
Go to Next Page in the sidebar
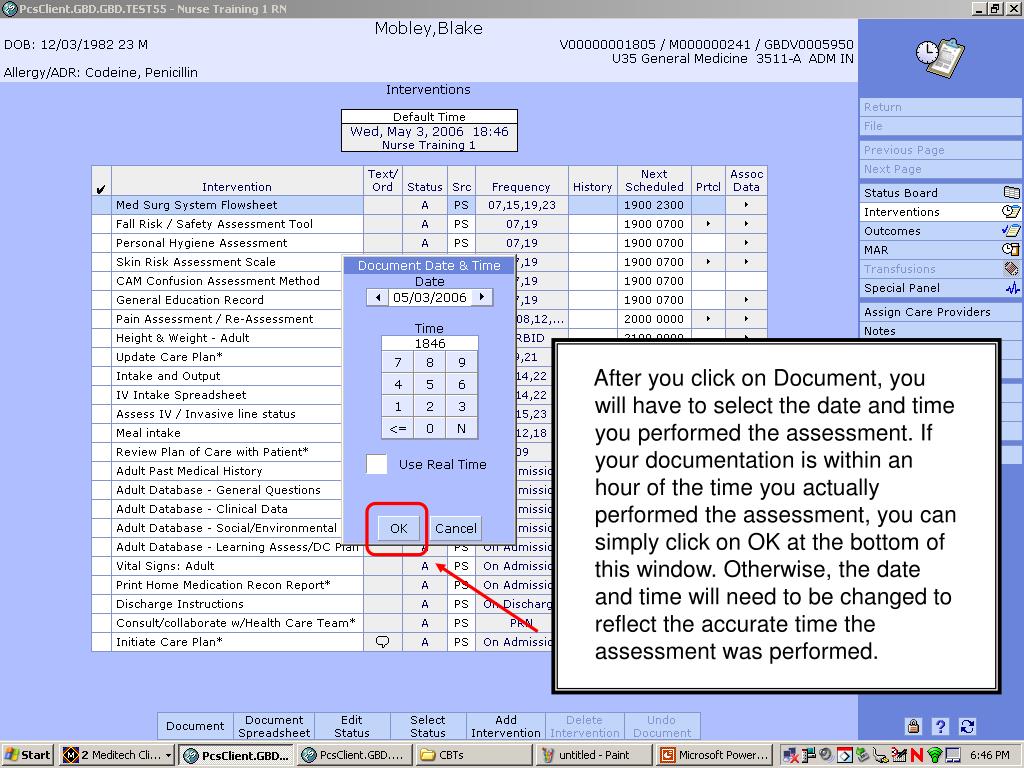click(x=940, y=169)
